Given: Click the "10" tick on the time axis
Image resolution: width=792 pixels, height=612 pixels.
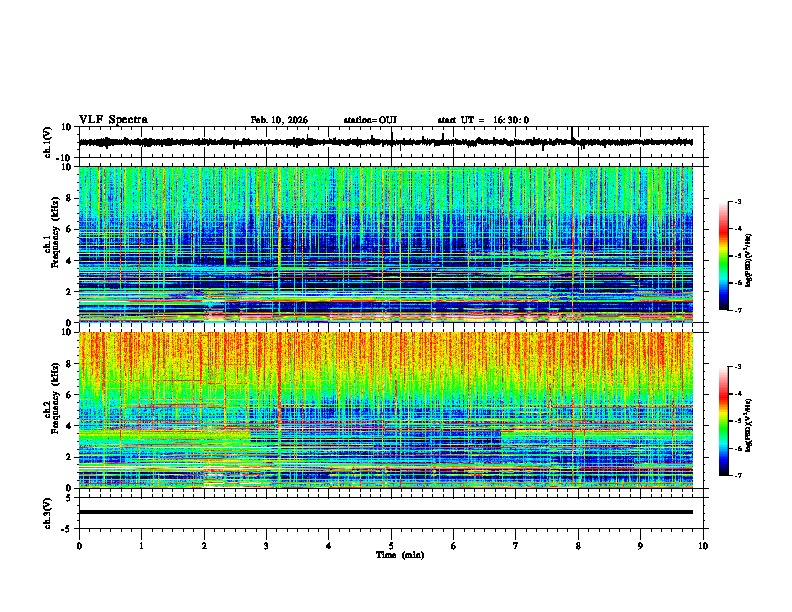Looking at the screenshot, I should click(x=703, y=546).
